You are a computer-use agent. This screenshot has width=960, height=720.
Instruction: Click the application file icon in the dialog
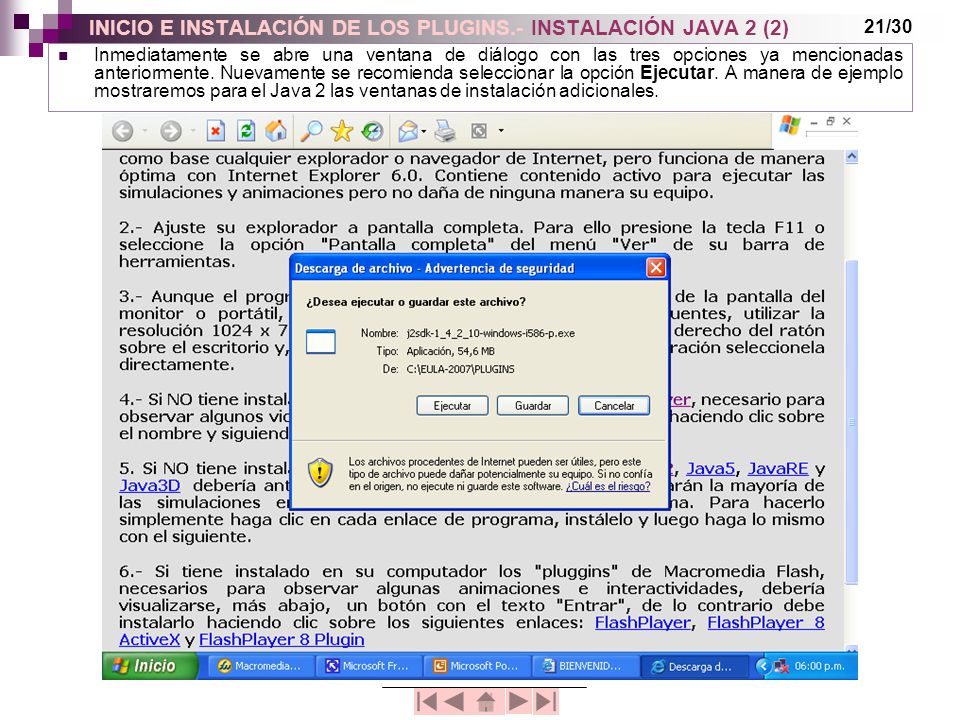pos(321,342)
